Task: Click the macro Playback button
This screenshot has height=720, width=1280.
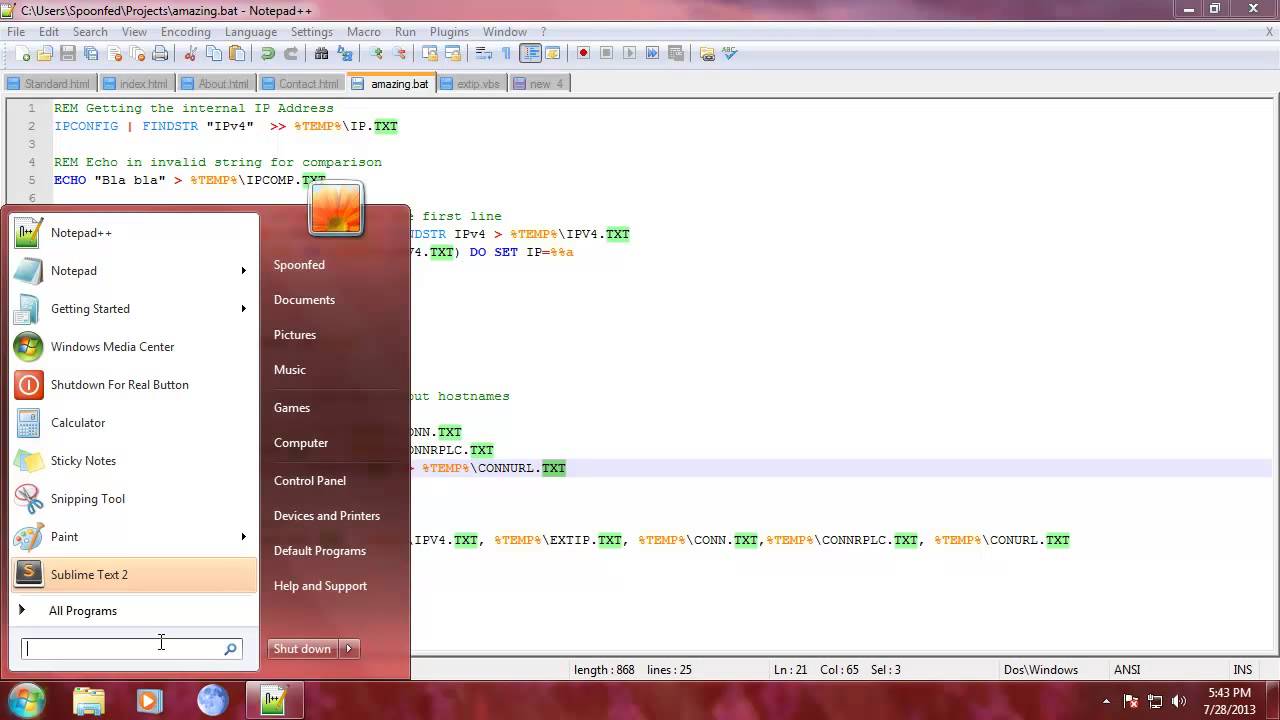Action: 629,54
